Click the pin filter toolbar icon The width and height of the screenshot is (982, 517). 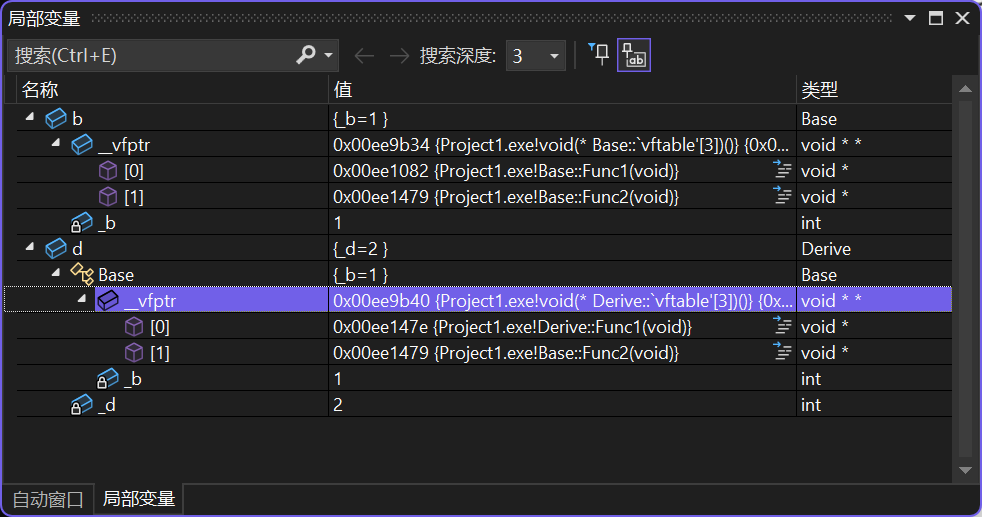[599, 55]
